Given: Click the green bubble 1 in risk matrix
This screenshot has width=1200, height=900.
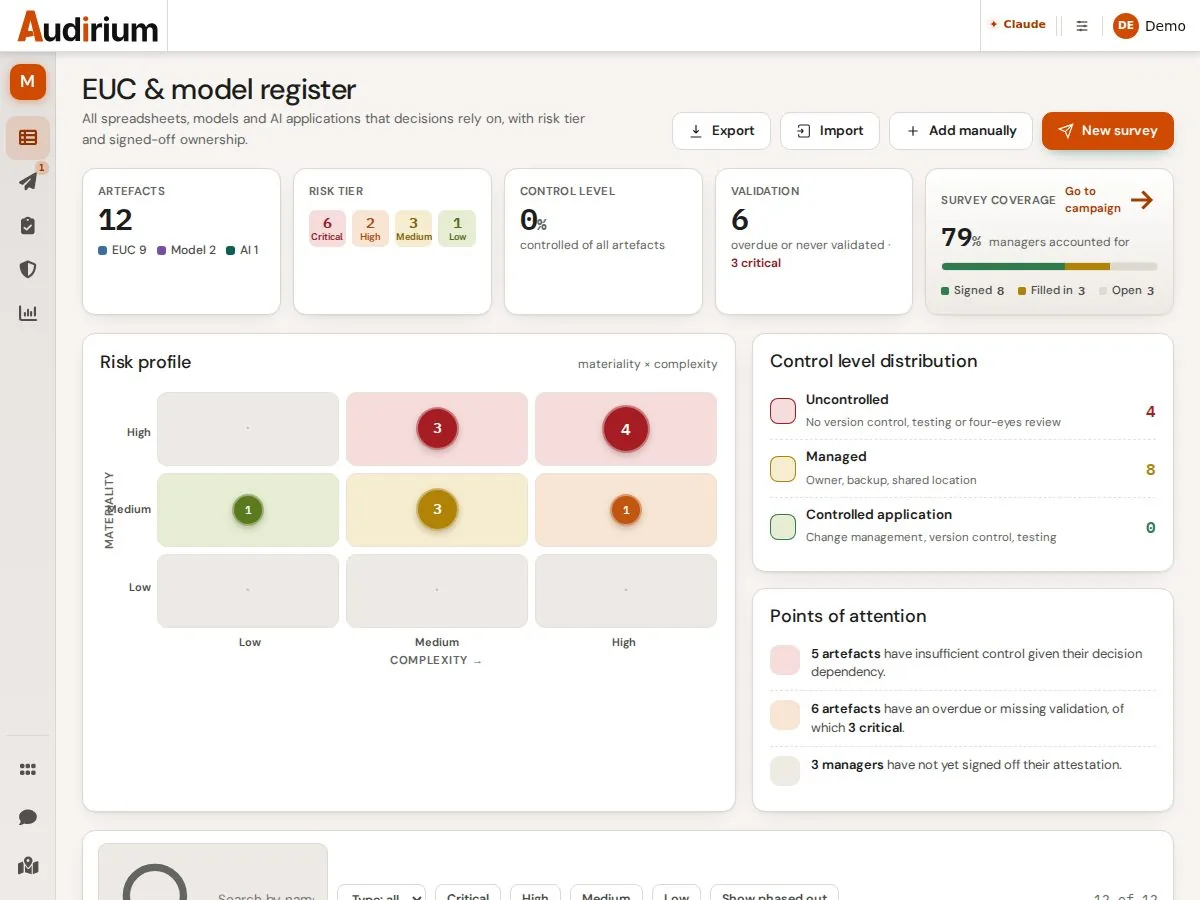Looking at the screenshot, I should pos(248,510).
